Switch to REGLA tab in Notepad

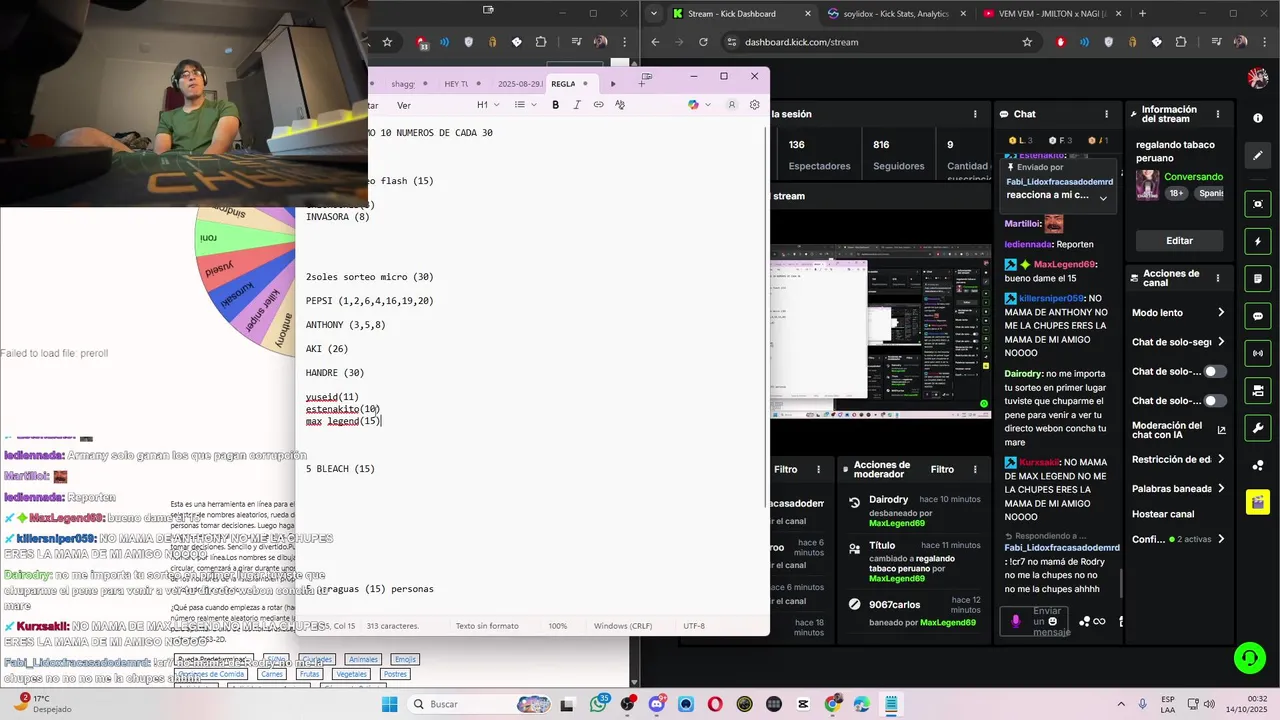(x=570, y=84)
